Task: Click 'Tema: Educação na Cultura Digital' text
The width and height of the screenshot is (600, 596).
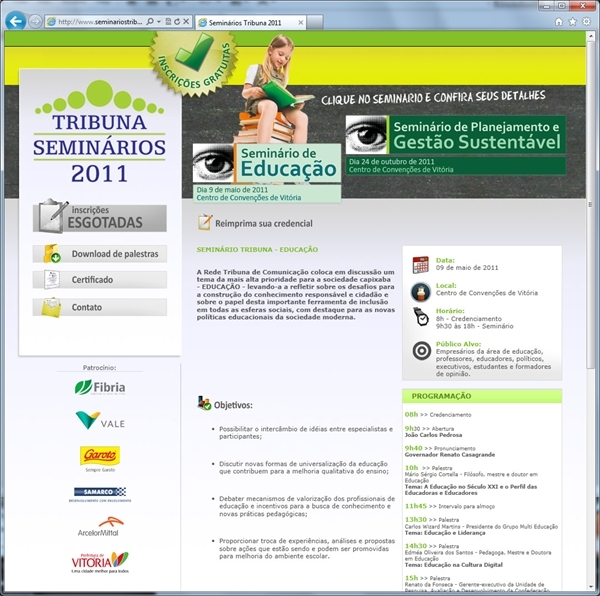Action: coord(453,565)
